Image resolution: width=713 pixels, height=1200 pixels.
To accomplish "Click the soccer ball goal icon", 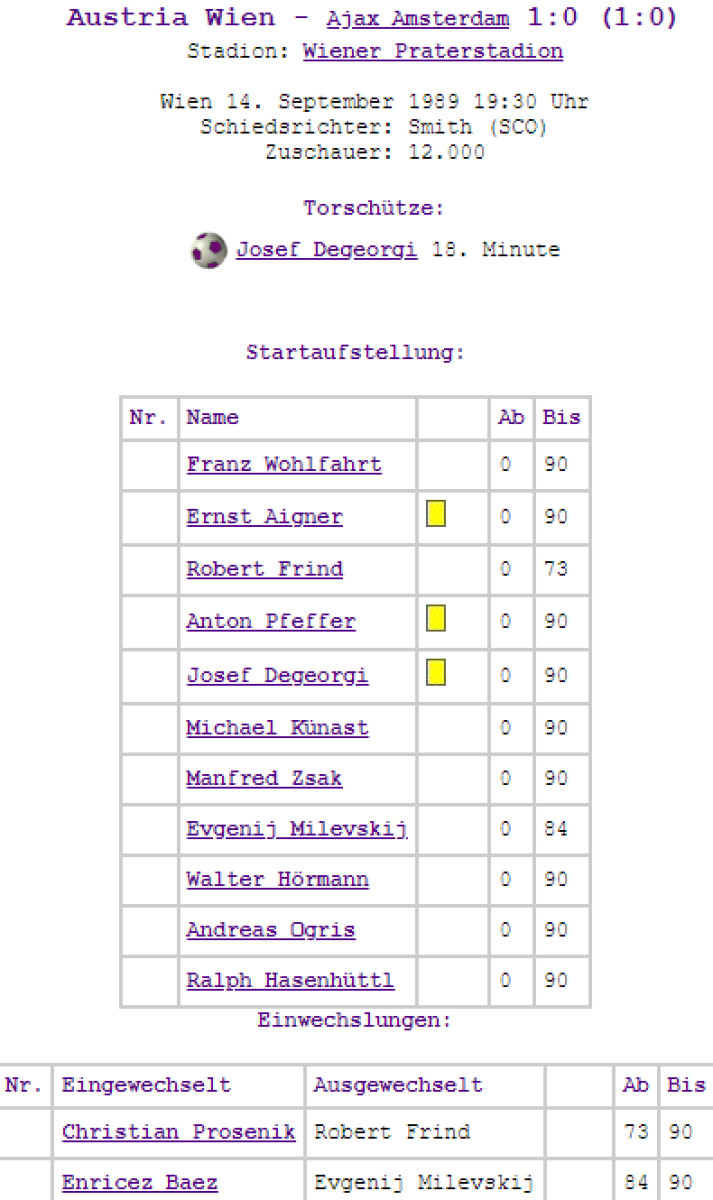I will pos(209,250).
